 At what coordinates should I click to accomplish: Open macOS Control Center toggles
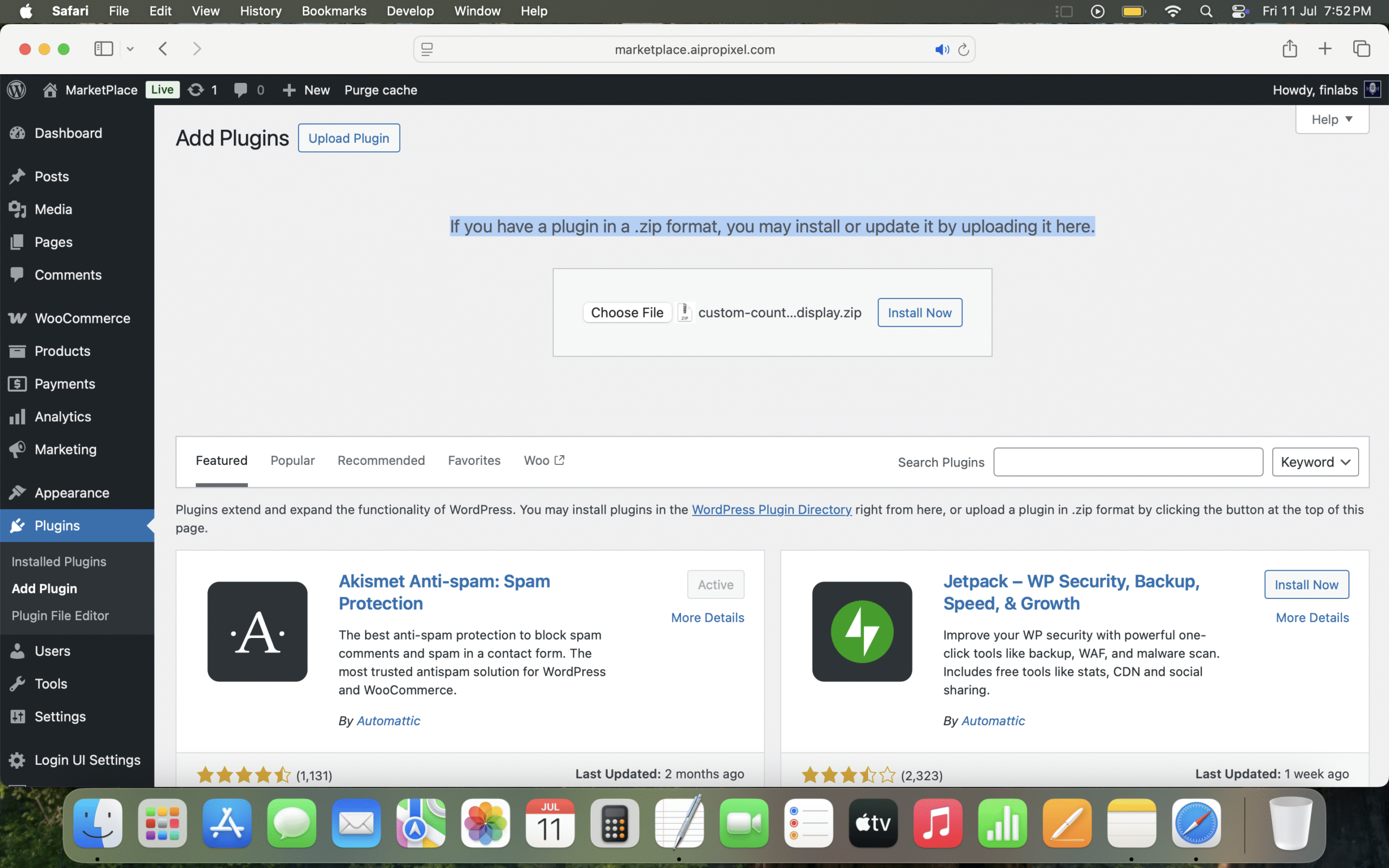(1239, 11)
